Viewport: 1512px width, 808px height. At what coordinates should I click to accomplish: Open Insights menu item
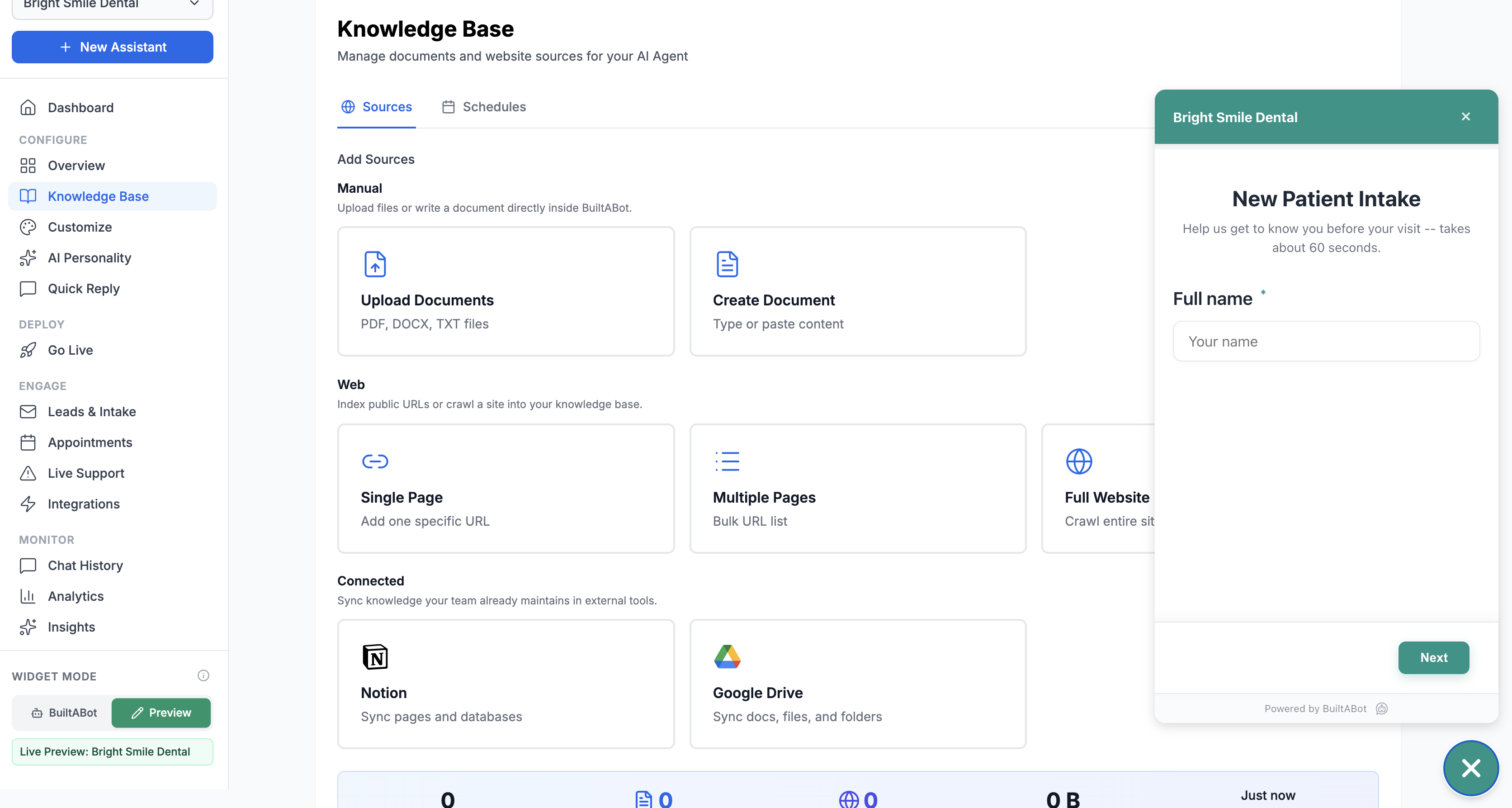coord(113,627)
